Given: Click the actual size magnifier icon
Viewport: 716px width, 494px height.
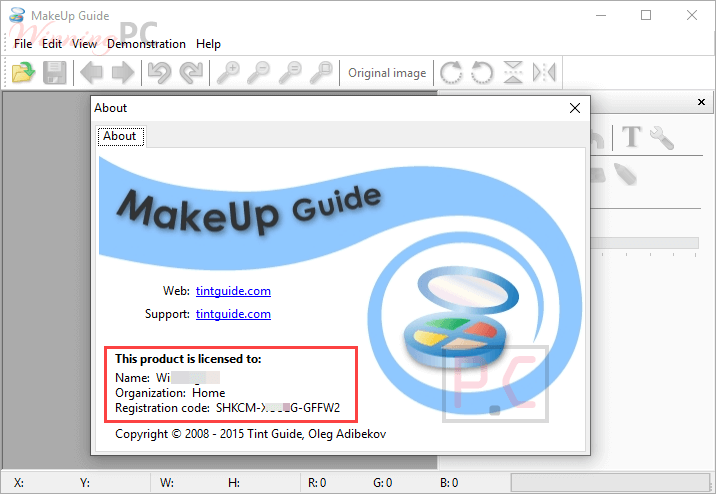Looking at the screenshot, I should pyautogui.click(x=290, y=73).
